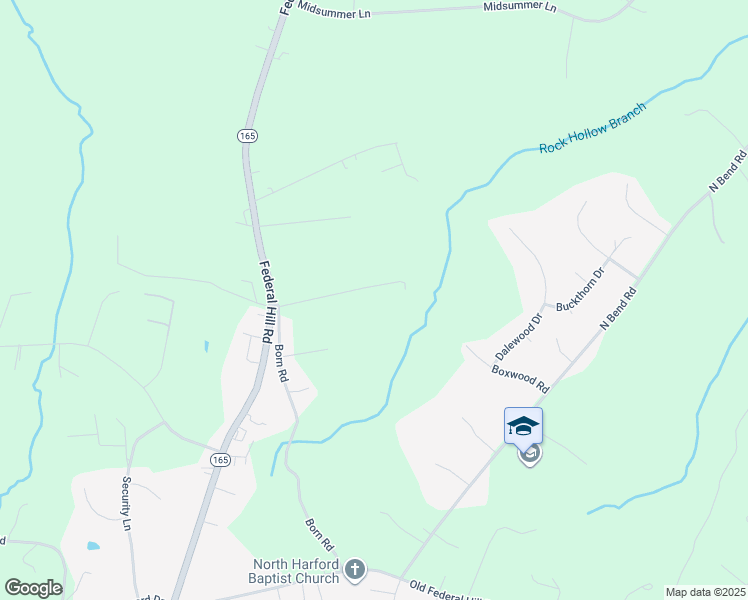The height and width of the screenshot is (600, 748).
Task: Click the Buckthorn Dr street label
Action: 581,290
